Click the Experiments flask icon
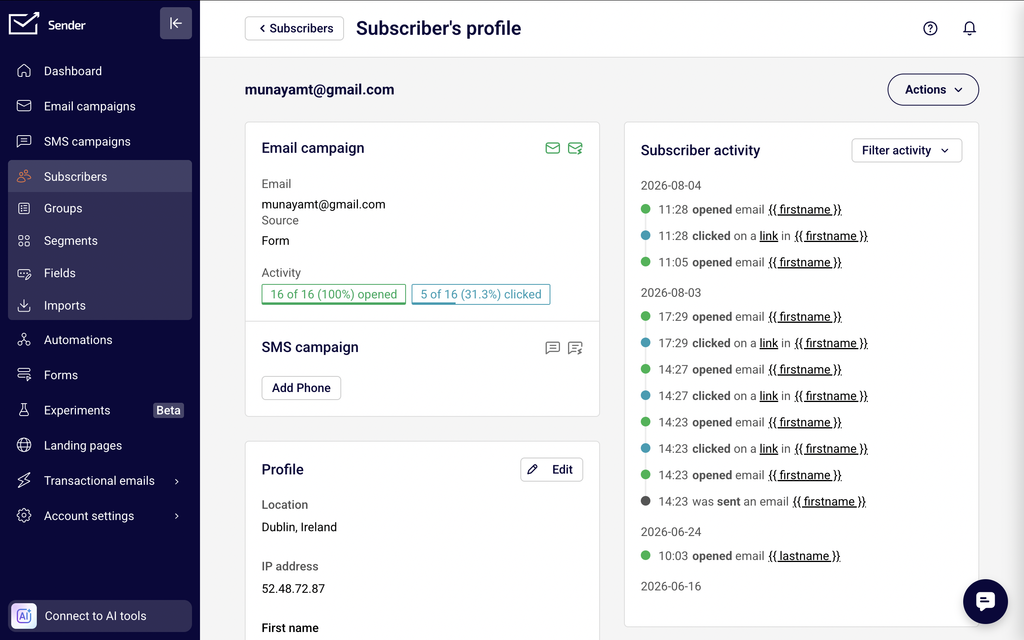Viewport: 1024px width, 640px height. coord(24,410)
